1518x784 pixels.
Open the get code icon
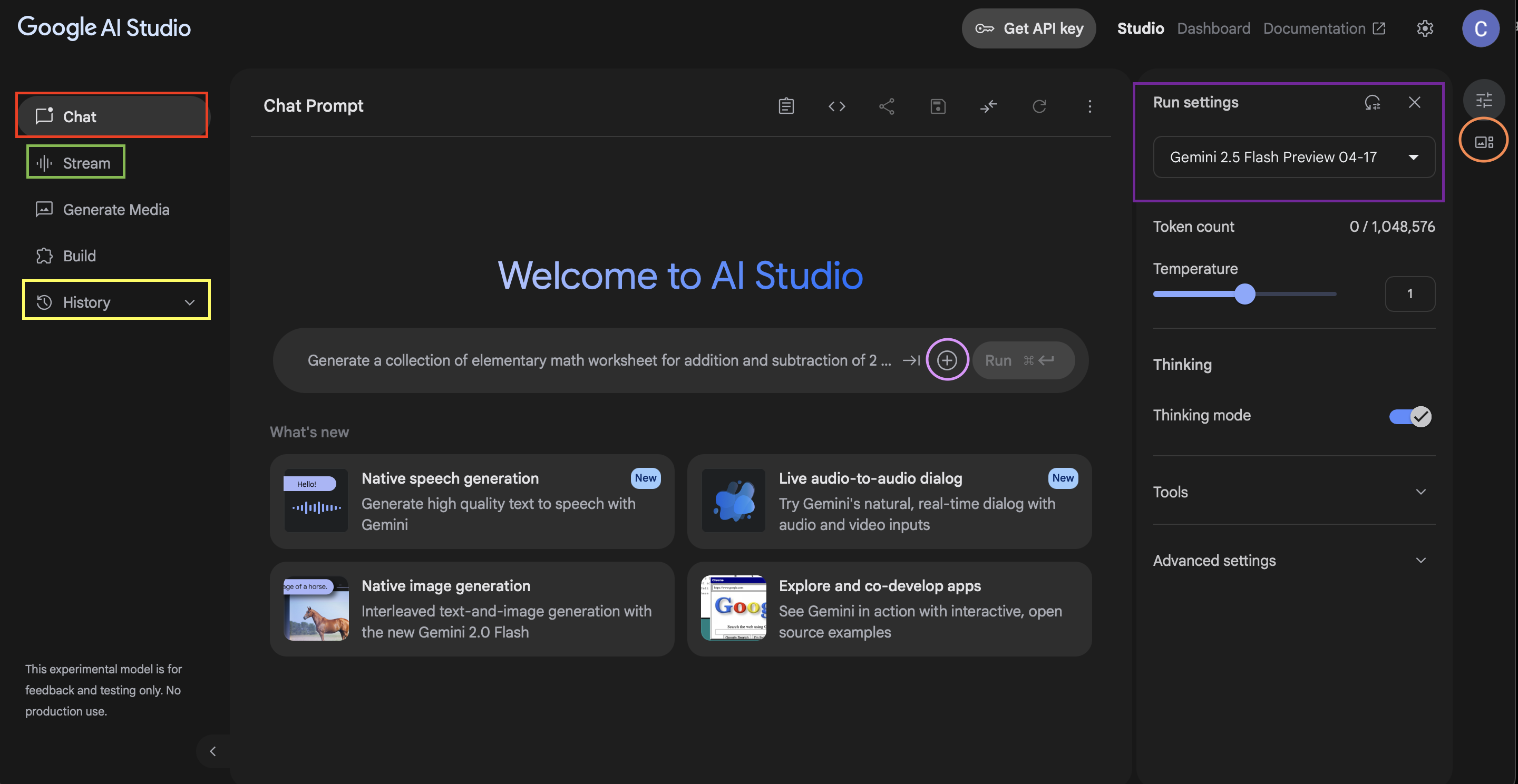(x=837, y=106)
